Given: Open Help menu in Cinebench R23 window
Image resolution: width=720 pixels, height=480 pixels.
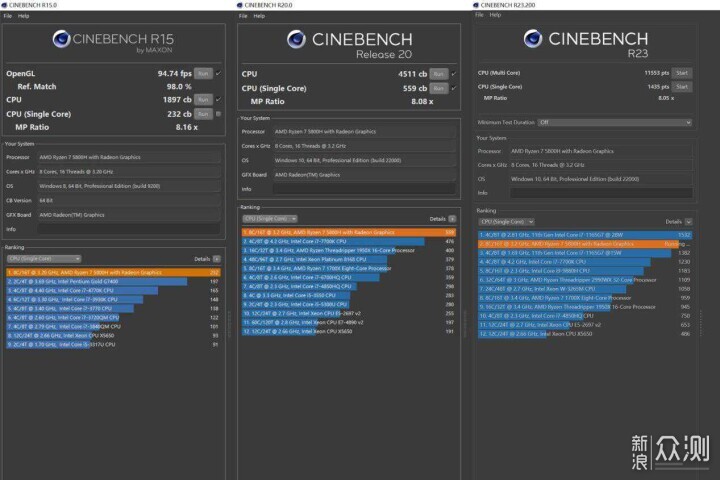Looking at the screenshot, I should pos(495,15).
